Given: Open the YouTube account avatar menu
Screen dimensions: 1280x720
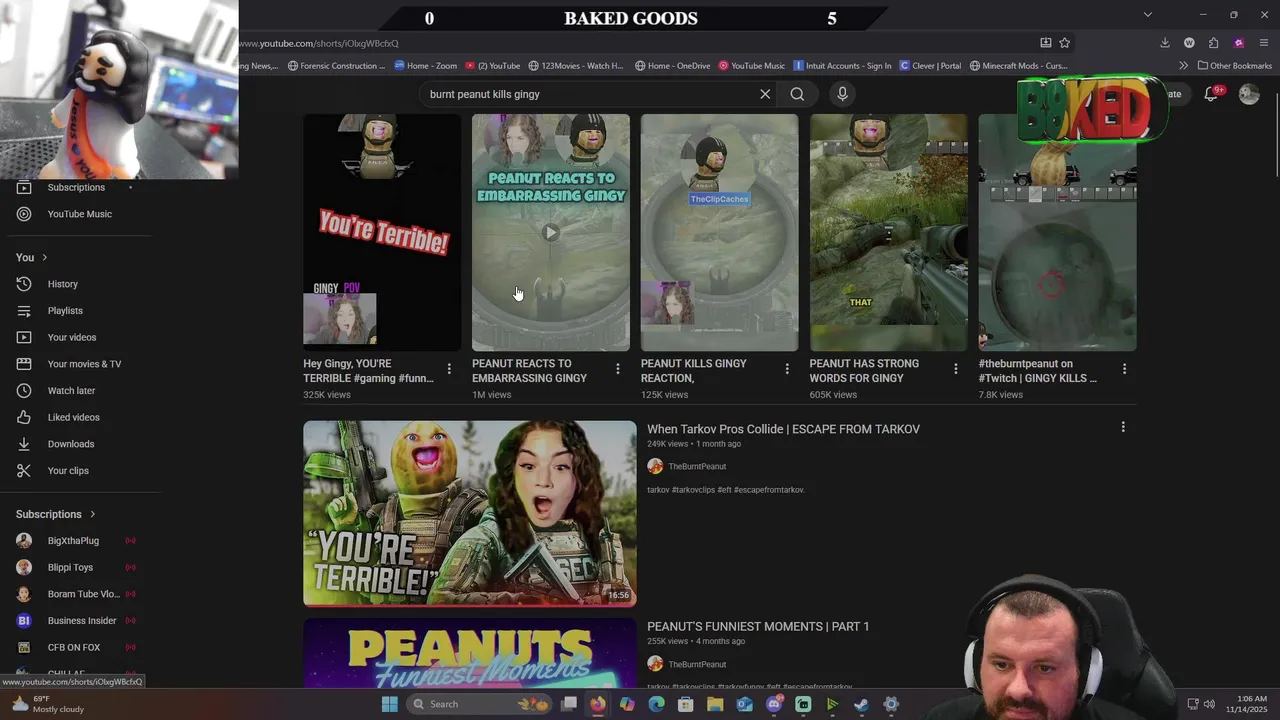Looking at the screenshot, I should (1249, 94).
